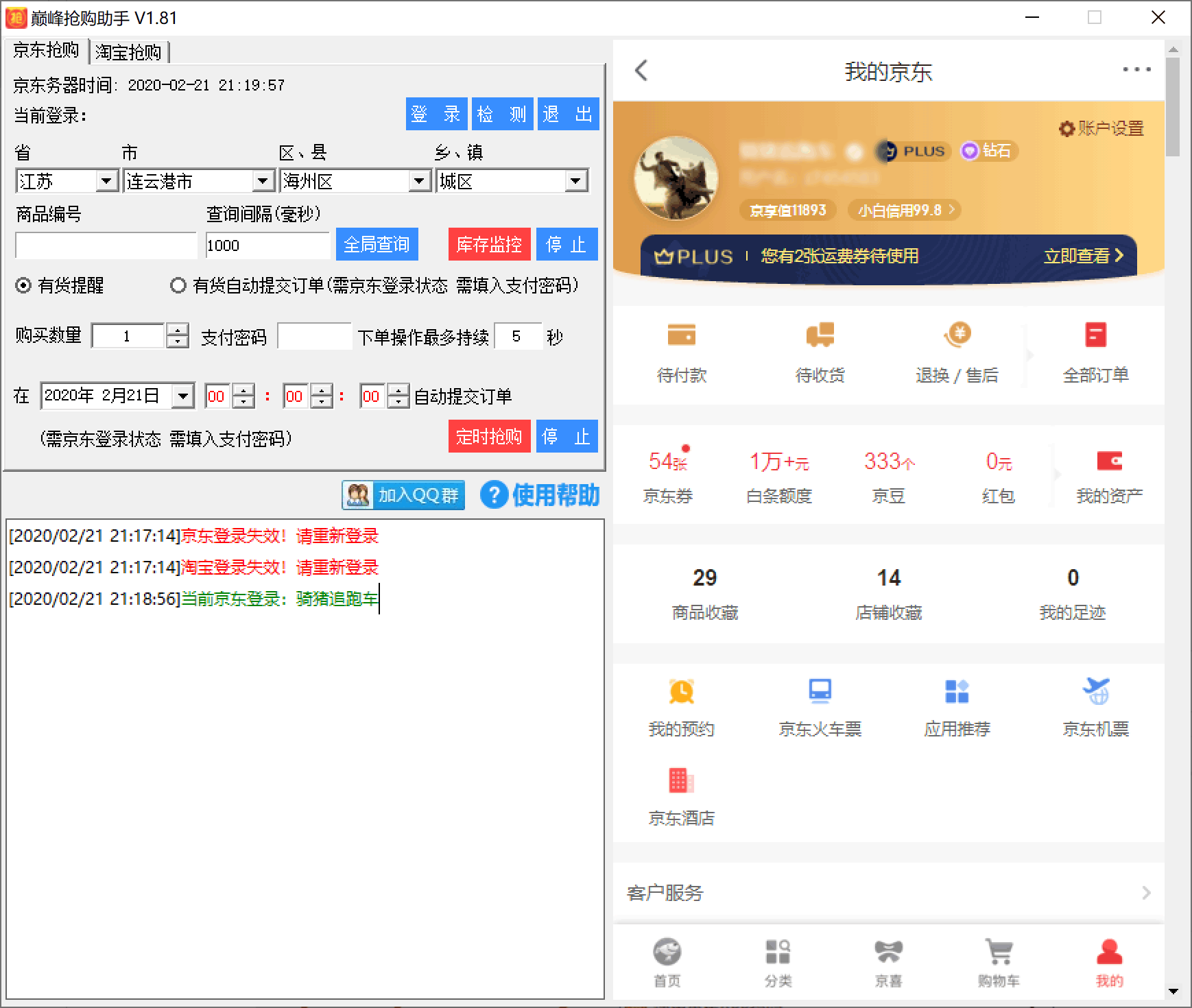Viewport: 1192px width, 1008px height.
Task: Click the back arrow in 我的京东 header
Action: click(641, 70)
